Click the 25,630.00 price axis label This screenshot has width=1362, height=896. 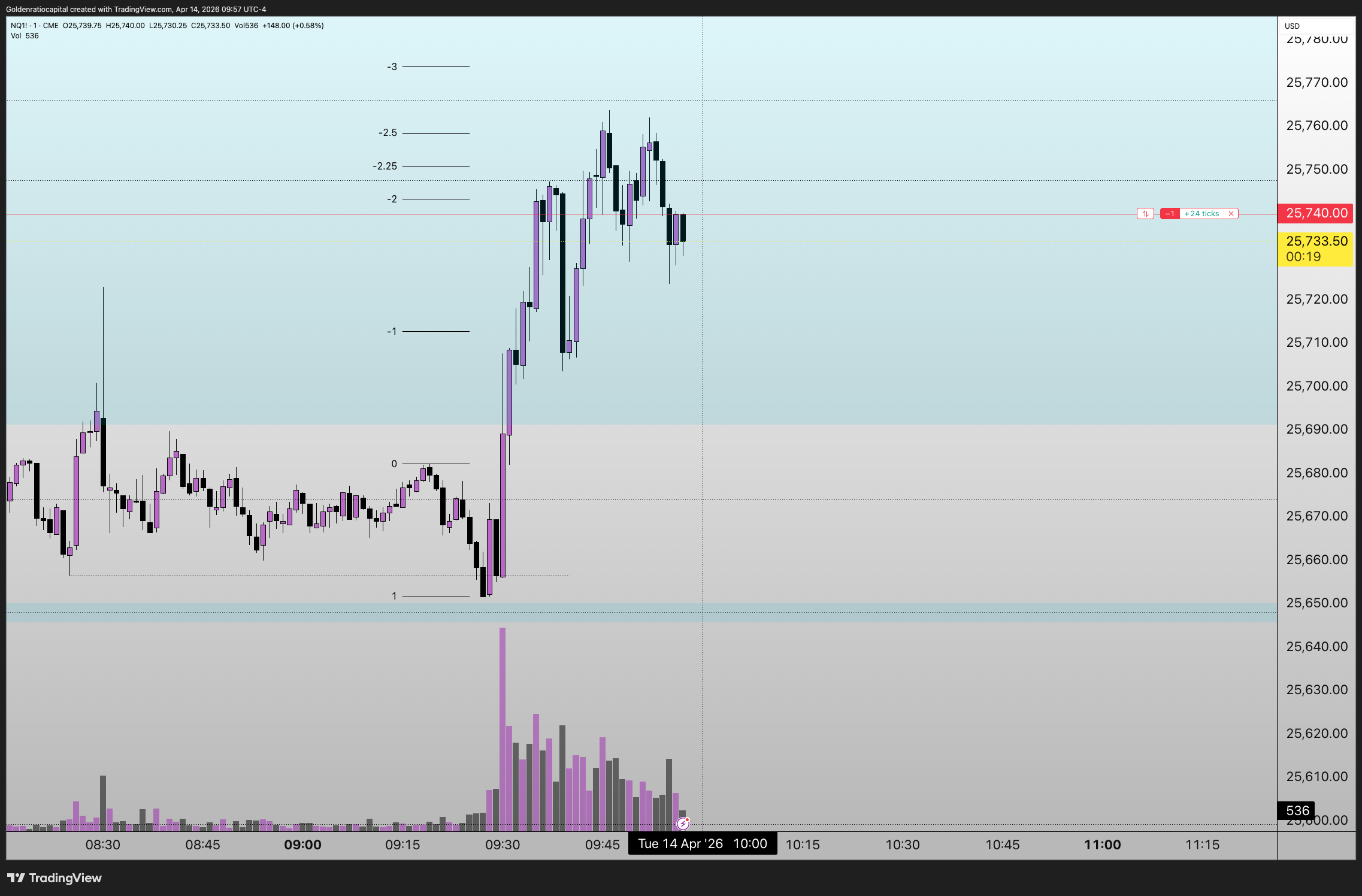[1317, 689]
